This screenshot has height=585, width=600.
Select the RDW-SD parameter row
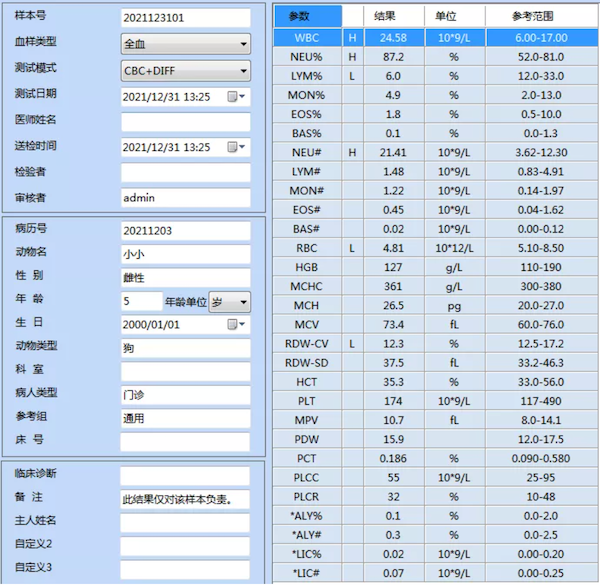(x=435, y=363)
